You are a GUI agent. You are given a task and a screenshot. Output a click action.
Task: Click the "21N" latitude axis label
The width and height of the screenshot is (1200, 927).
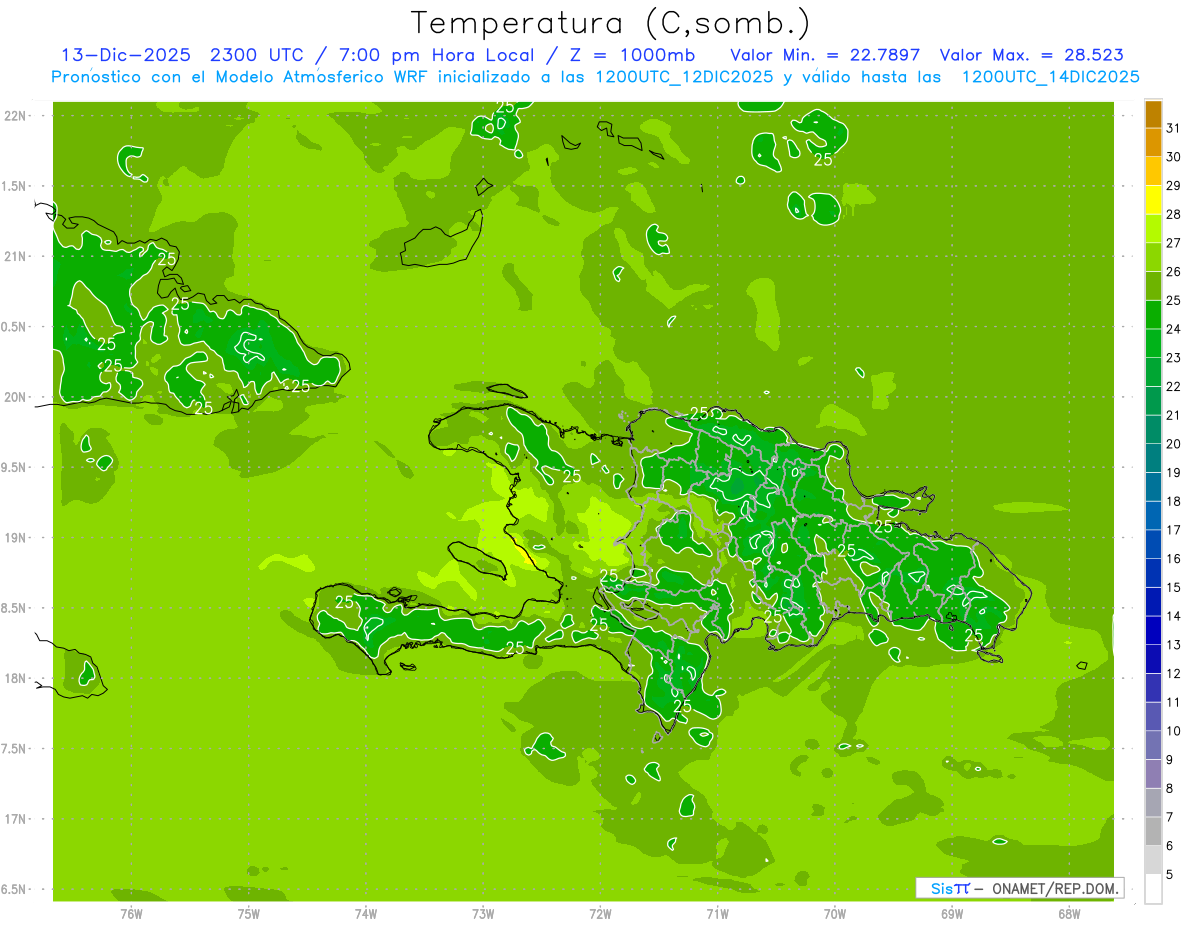[x=16, y=256]
